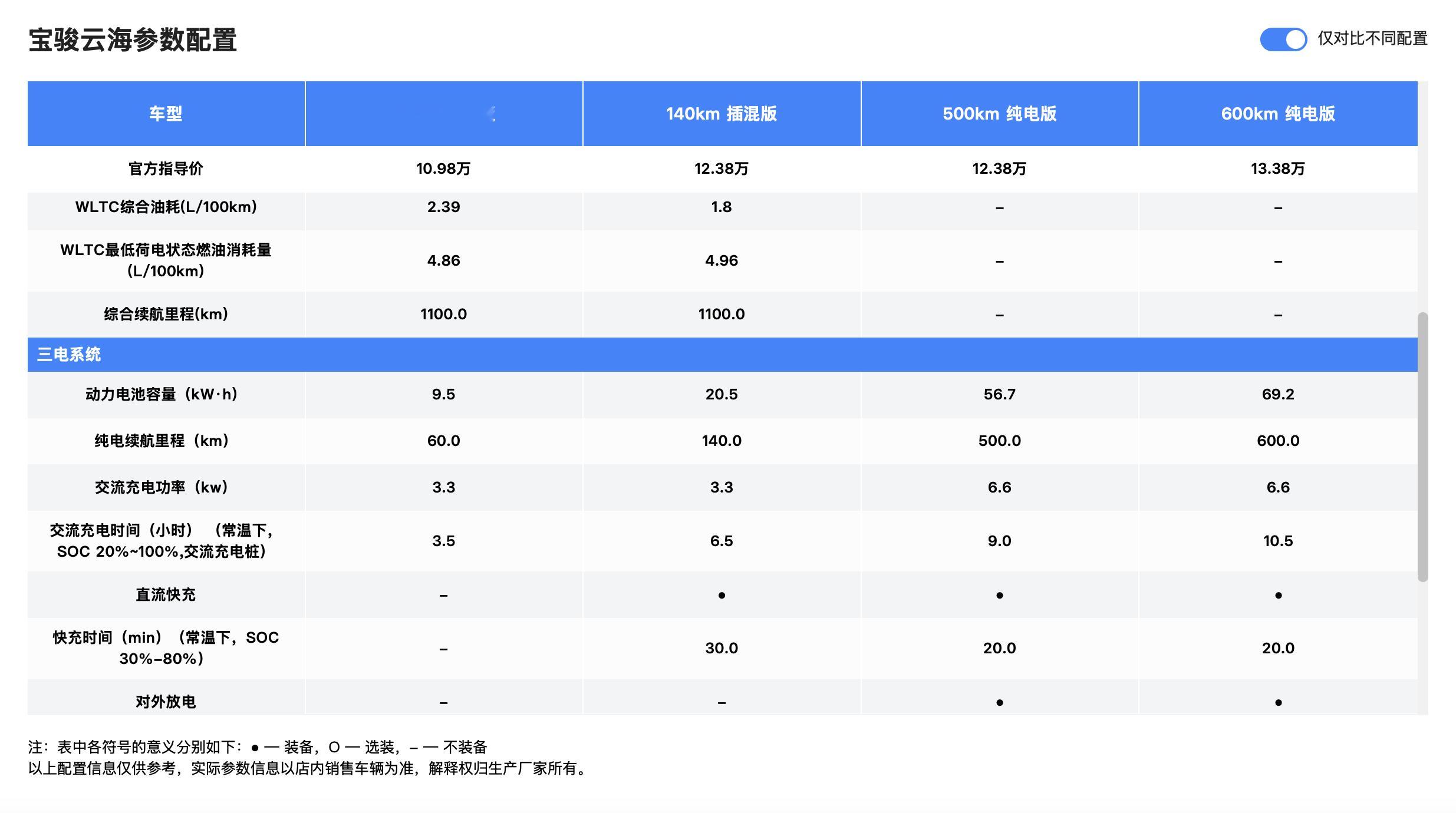Select the 13.38万 price cell
The width and height of the screenshot is (1456, 813).
pos(1278,169)
